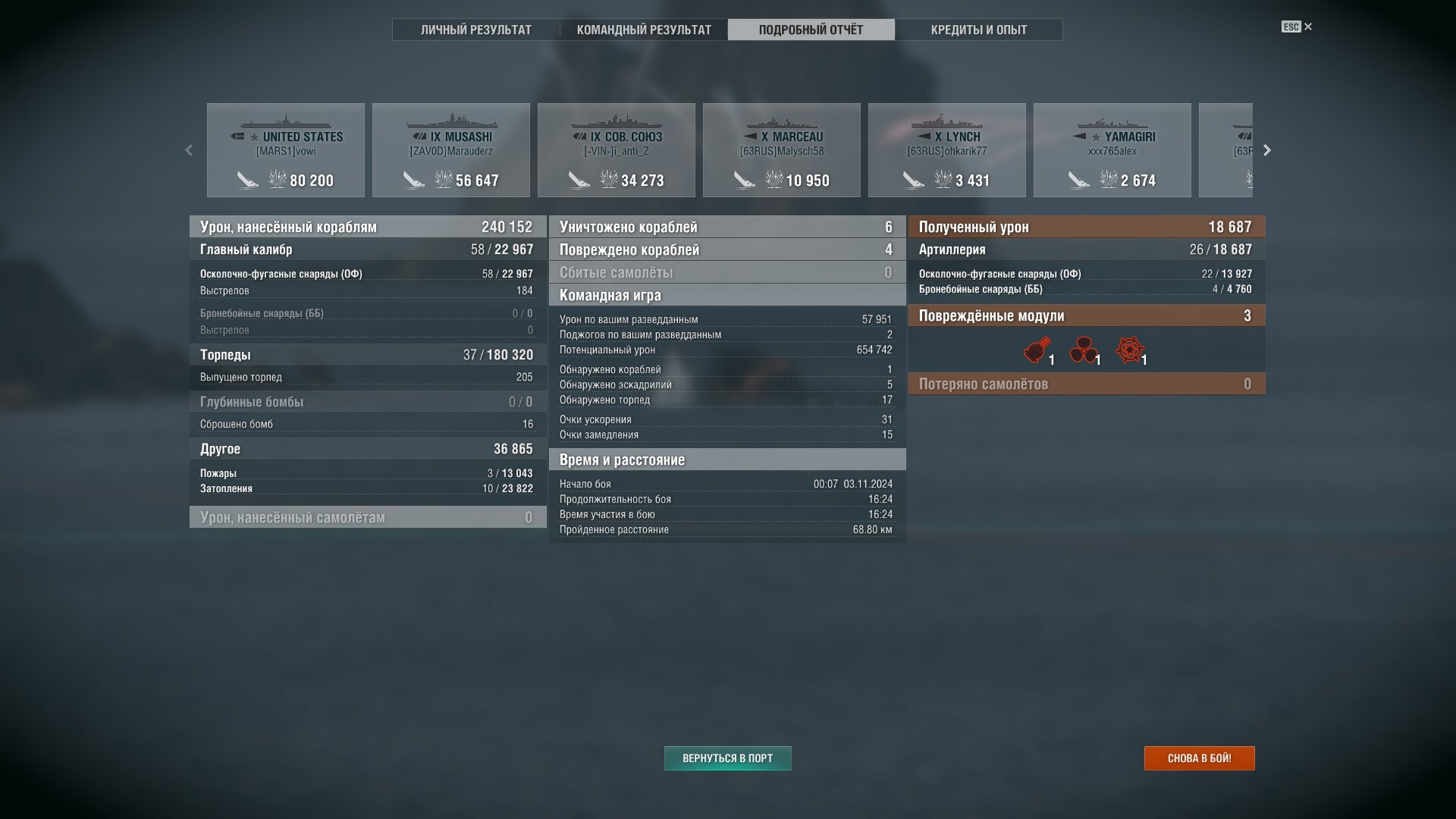Show next ships with right arrow

click(x=1266, y=150)
